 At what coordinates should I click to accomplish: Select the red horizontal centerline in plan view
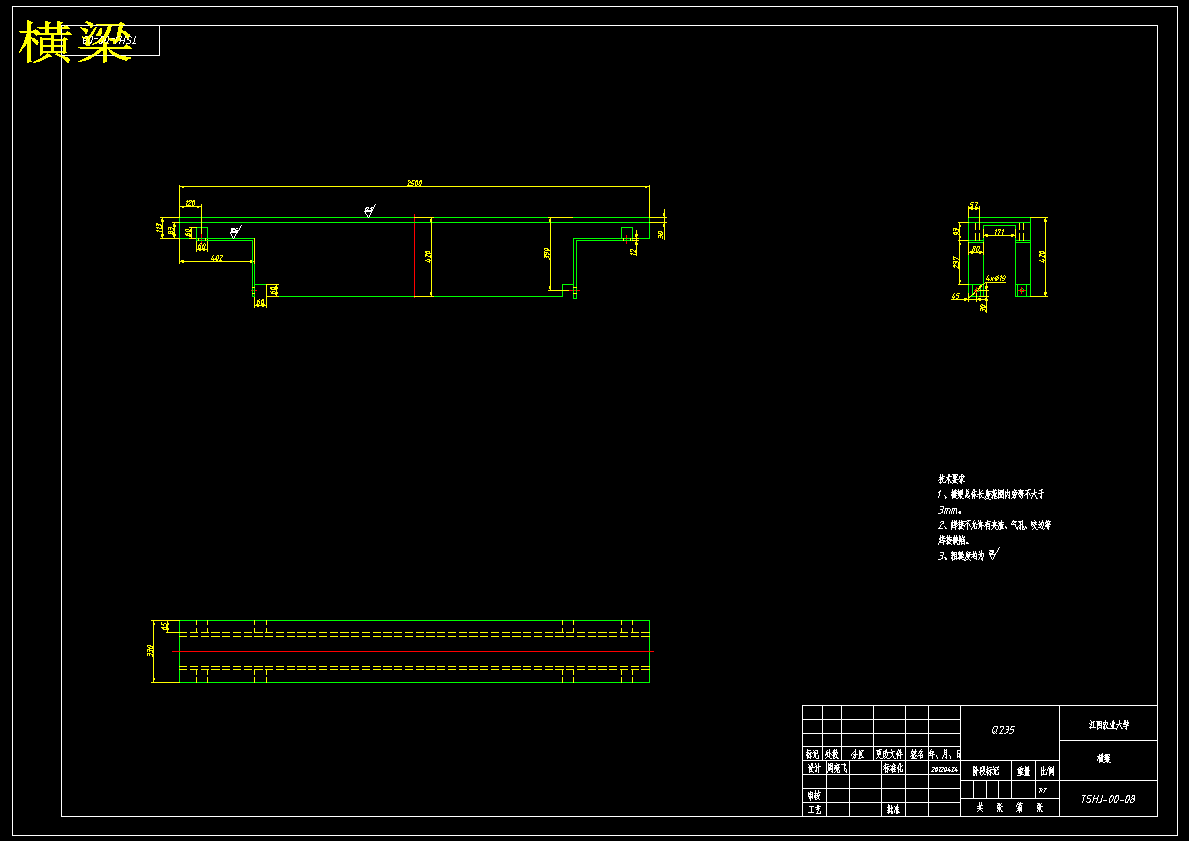click(413, 651)
